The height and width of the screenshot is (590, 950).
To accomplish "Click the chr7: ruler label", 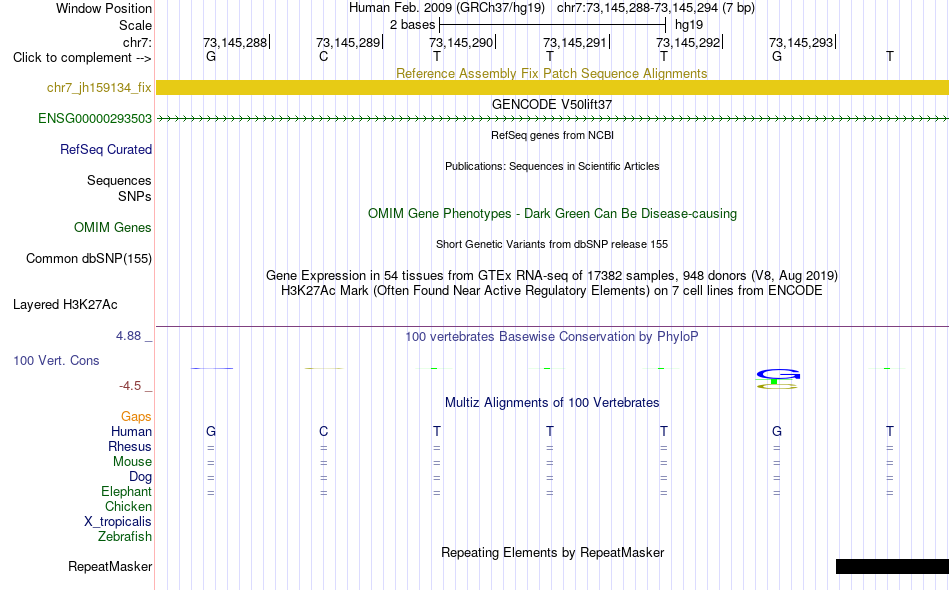I will coord(137,42).
